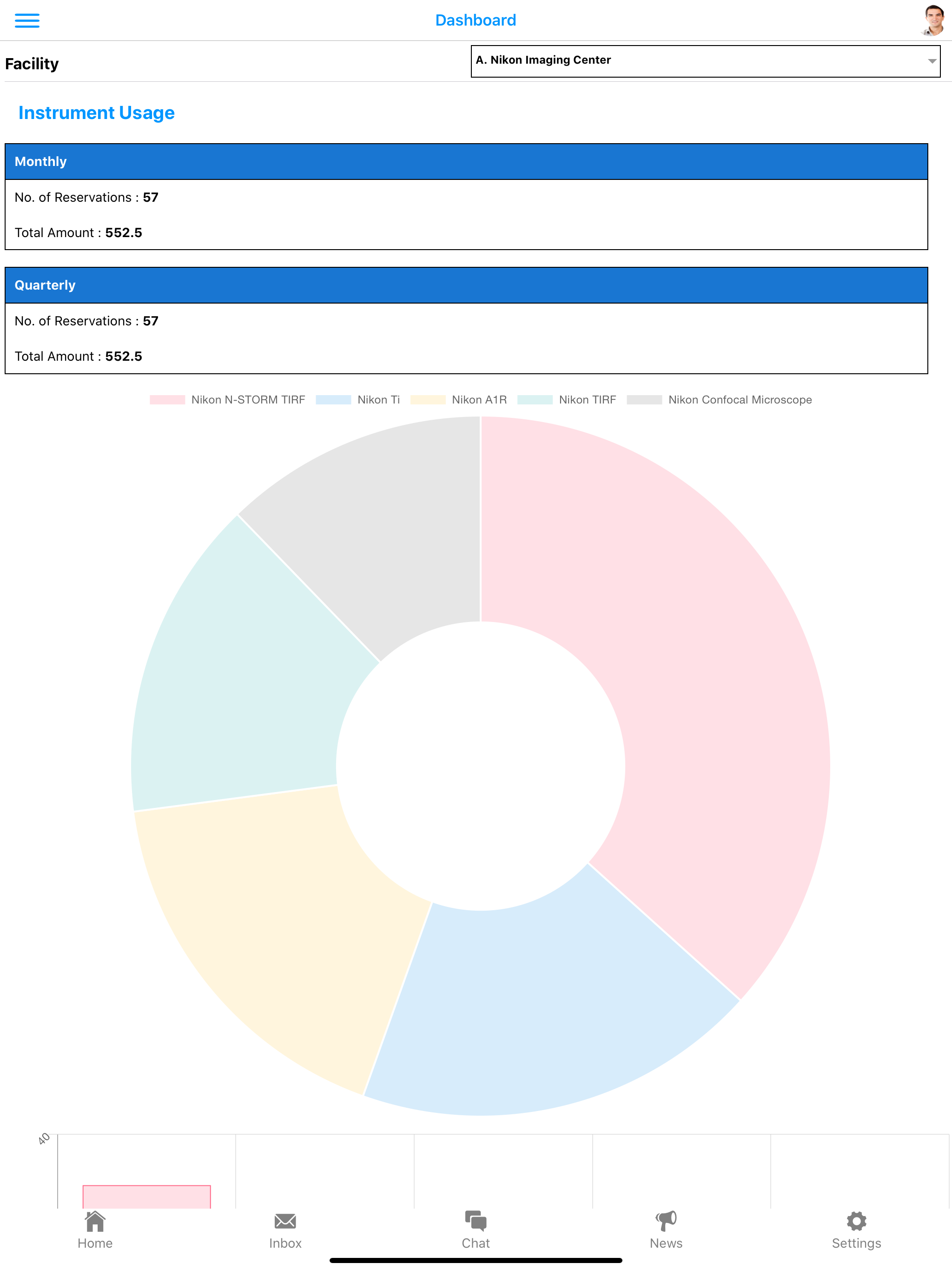952x1270 pixels.
Task: Open the Settings tab
Action: click(x=856, y=1230)
